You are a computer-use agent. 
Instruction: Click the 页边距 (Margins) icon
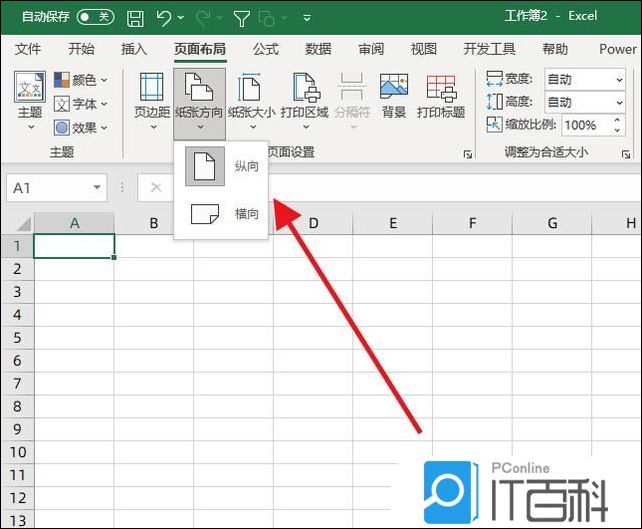151,87
